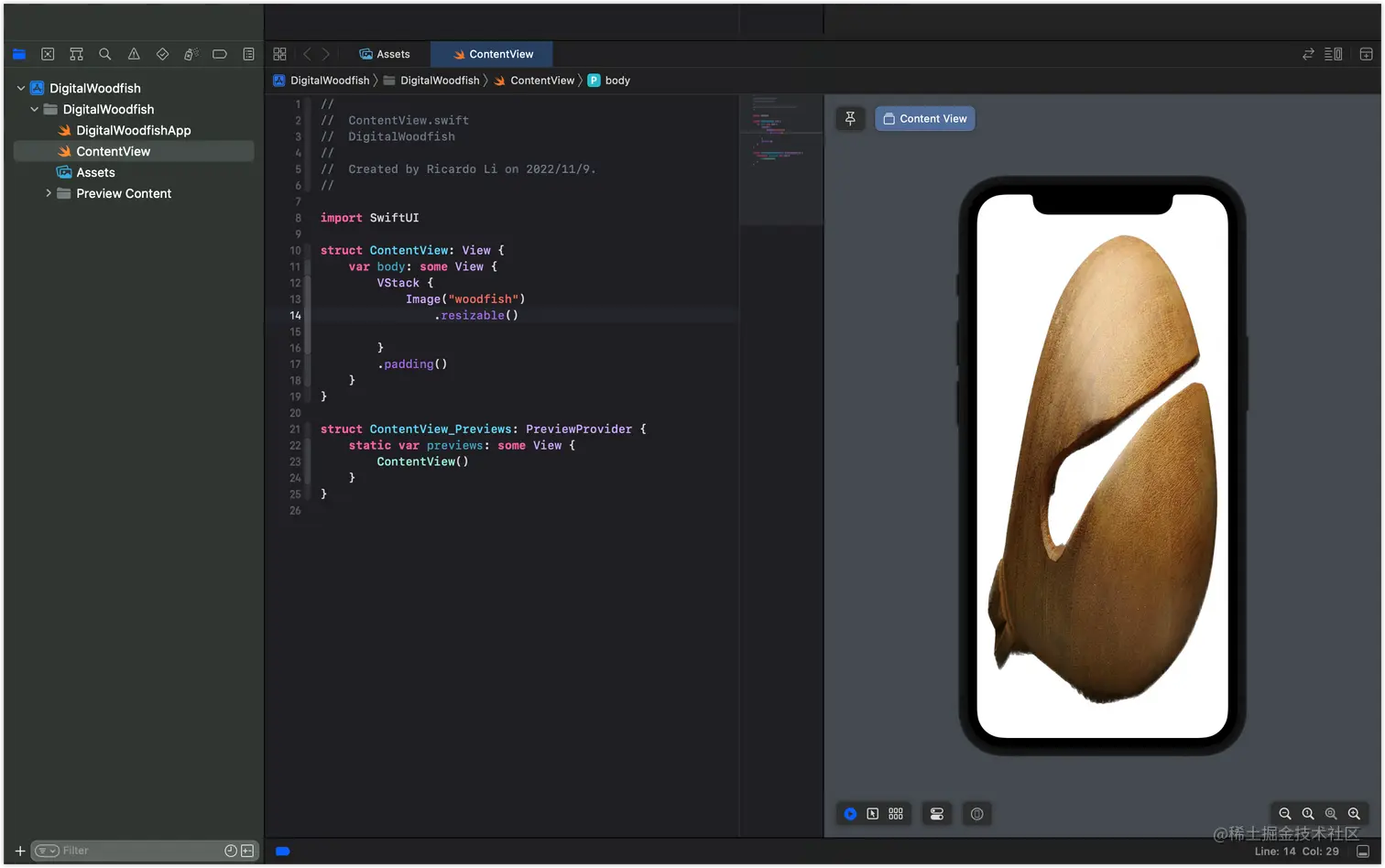
Task: Click the pin preview icon
Action: coord(850,119)
